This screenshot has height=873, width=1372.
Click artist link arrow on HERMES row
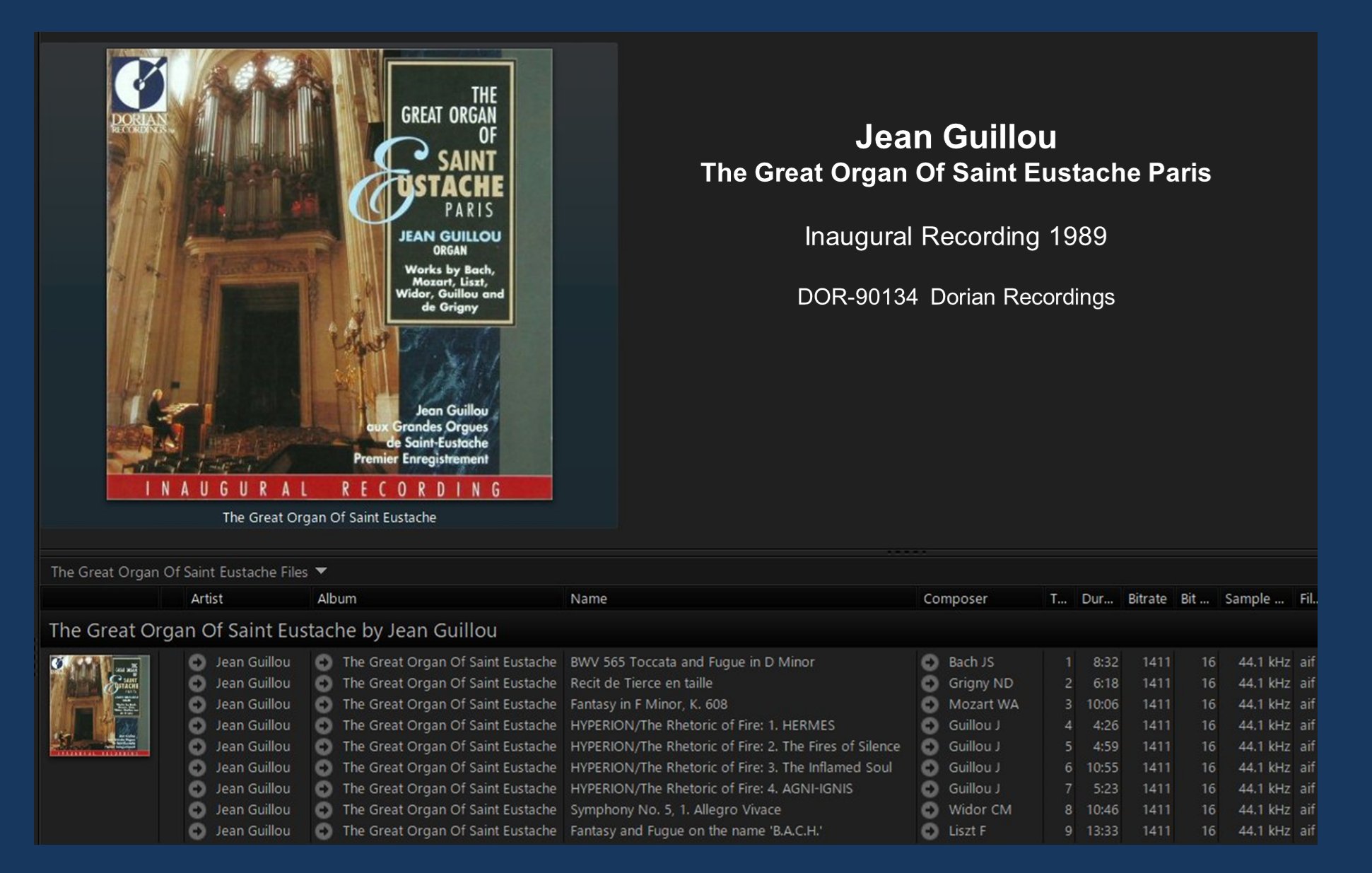click(x=197, y=725)
